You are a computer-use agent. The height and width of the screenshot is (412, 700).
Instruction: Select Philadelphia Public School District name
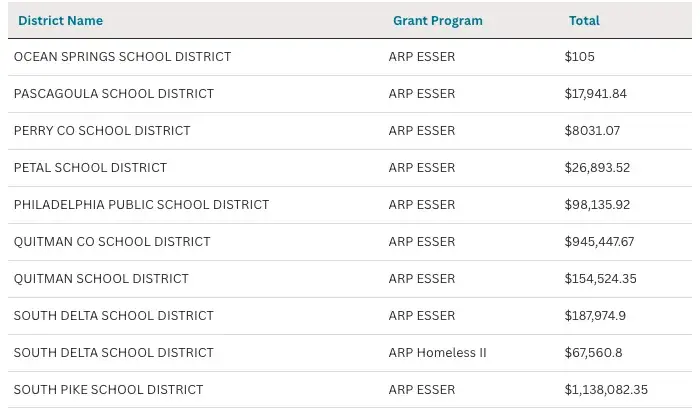(141, 205)
